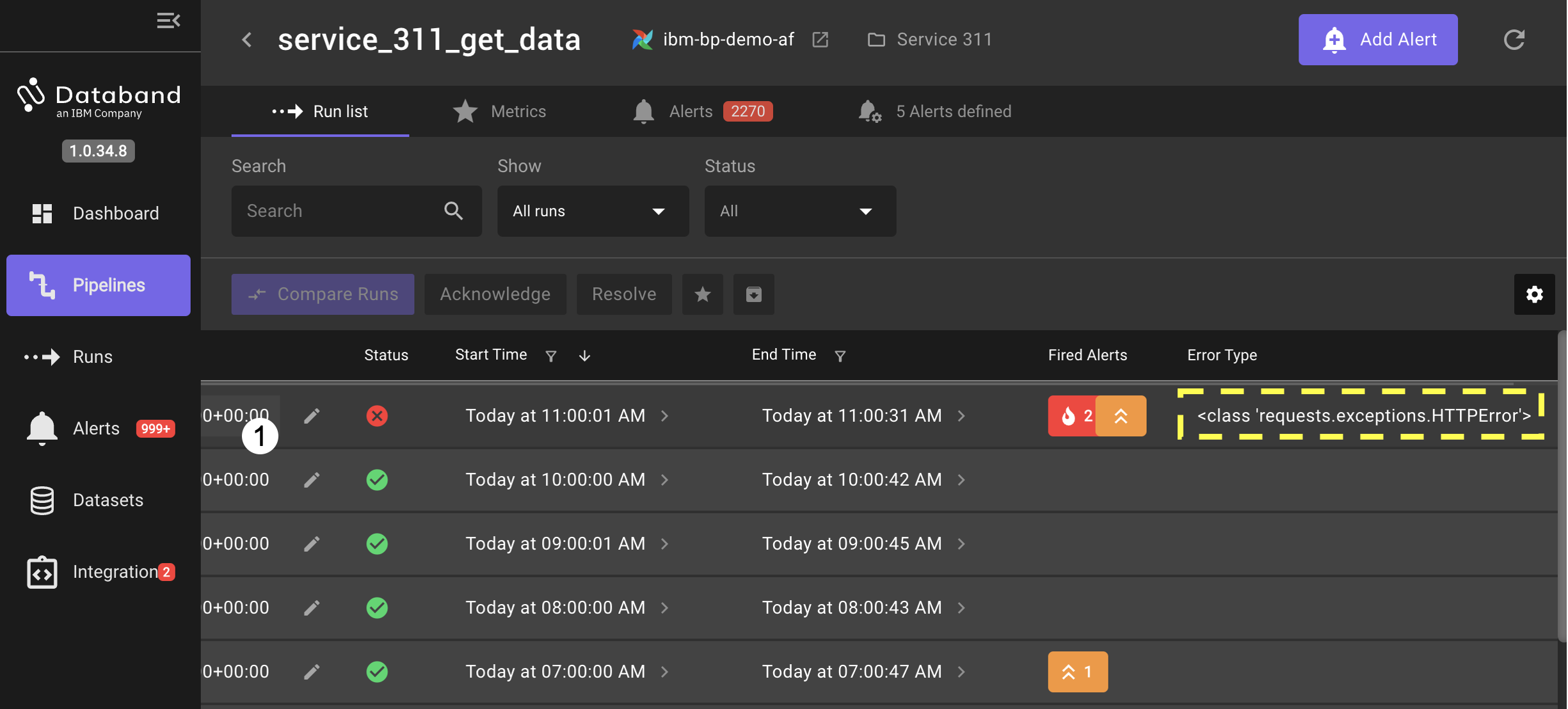Click the orange alert badge on 07:00 run
The height and width of the screenshot is (709, 1568).
pos(1077,672)
